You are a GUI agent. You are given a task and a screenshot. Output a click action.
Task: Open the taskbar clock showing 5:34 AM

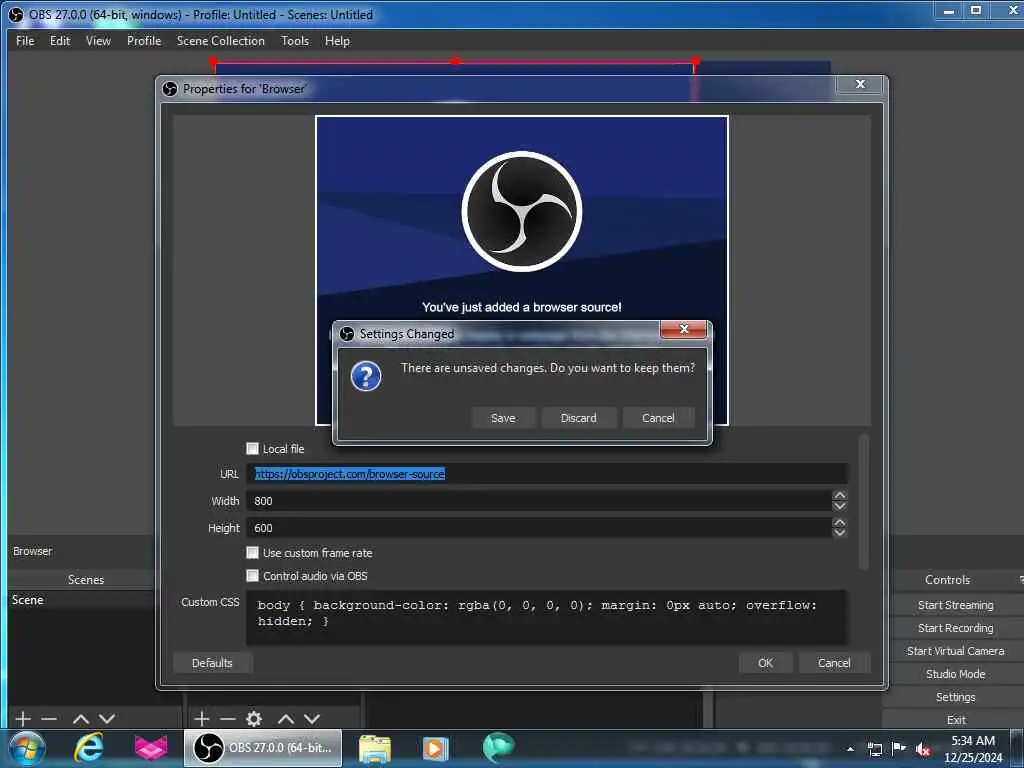pyautogui.click(x=972, y=749)
